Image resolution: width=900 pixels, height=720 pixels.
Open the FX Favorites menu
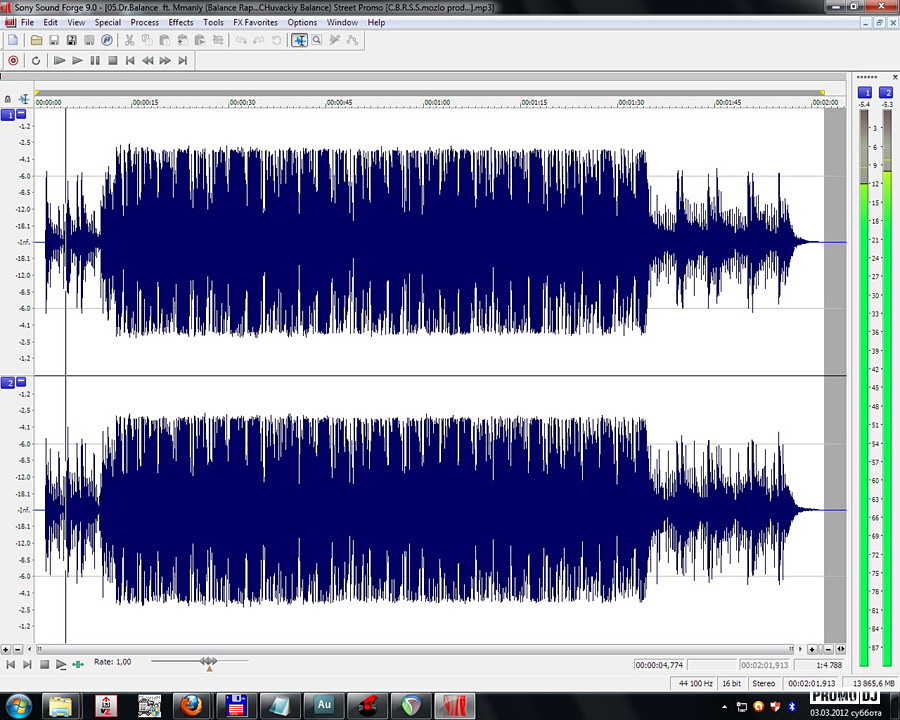tap(255, 22)
